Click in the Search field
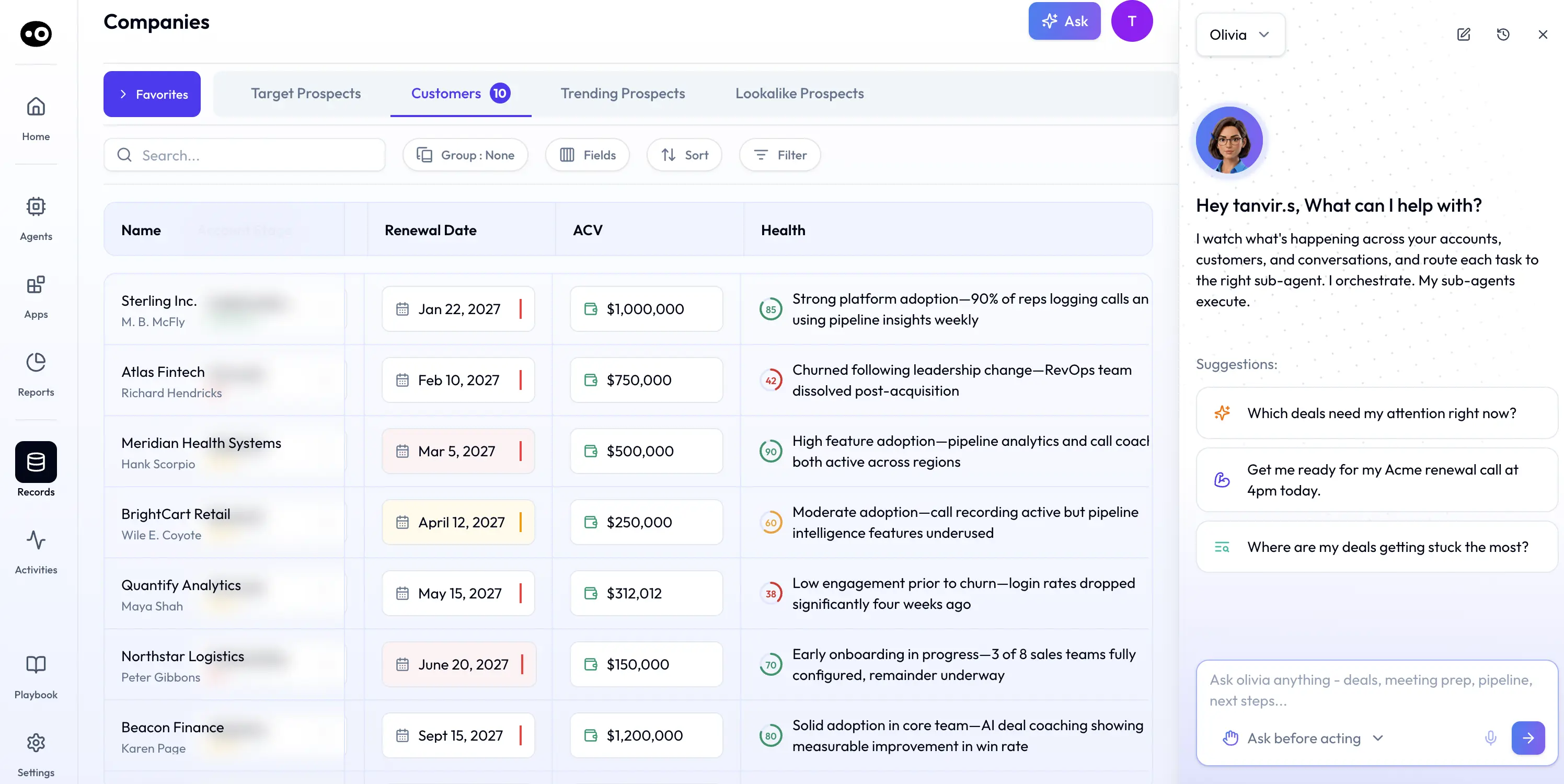 coord(245,155)
